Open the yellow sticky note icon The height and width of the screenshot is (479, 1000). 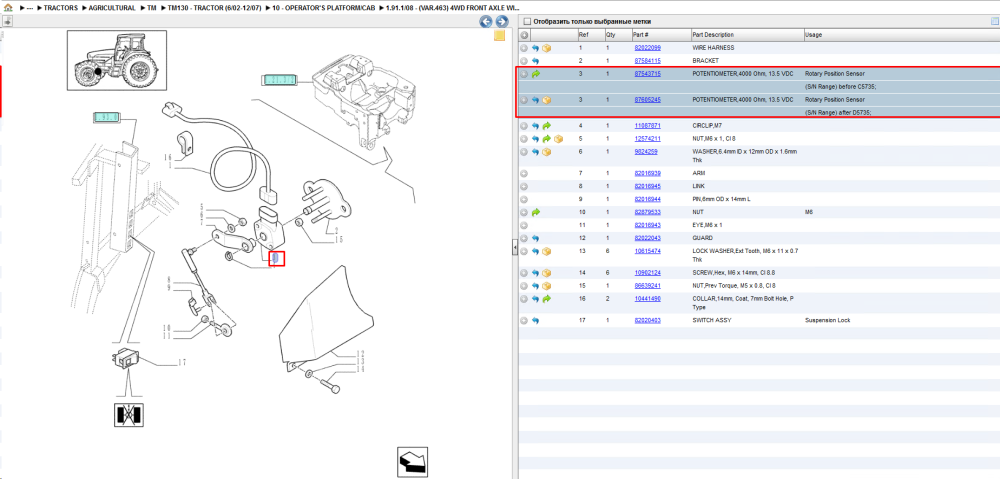(x=499, y=36)
